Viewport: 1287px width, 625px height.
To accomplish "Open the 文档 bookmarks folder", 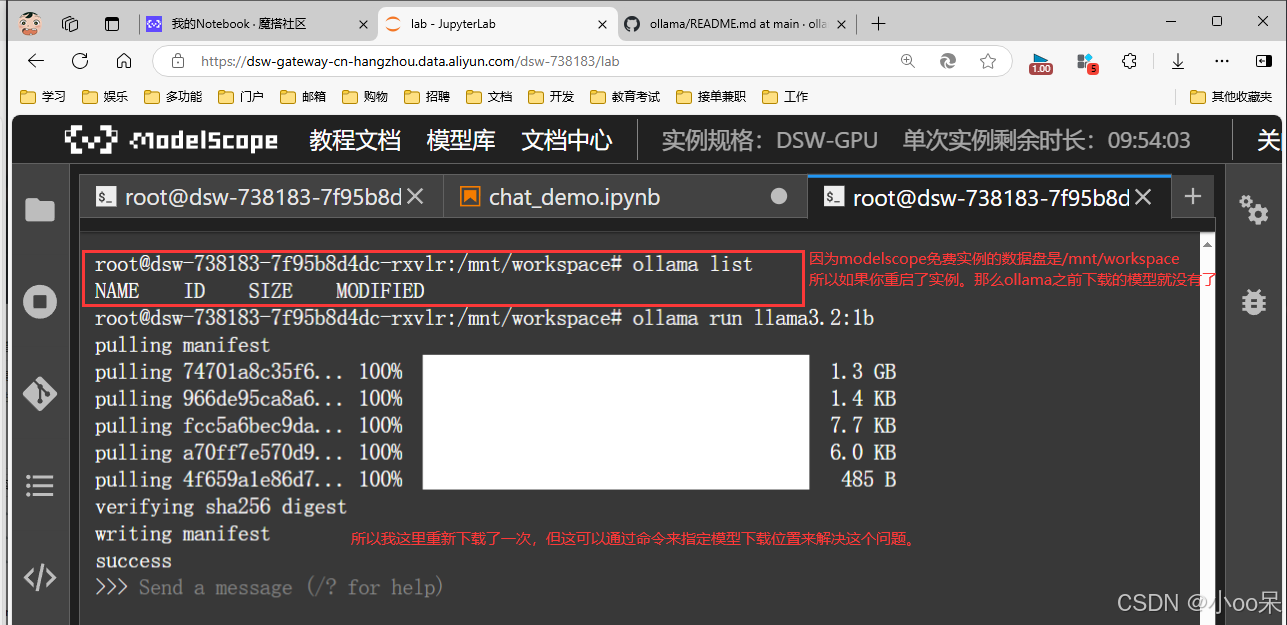I will (489, 97).
